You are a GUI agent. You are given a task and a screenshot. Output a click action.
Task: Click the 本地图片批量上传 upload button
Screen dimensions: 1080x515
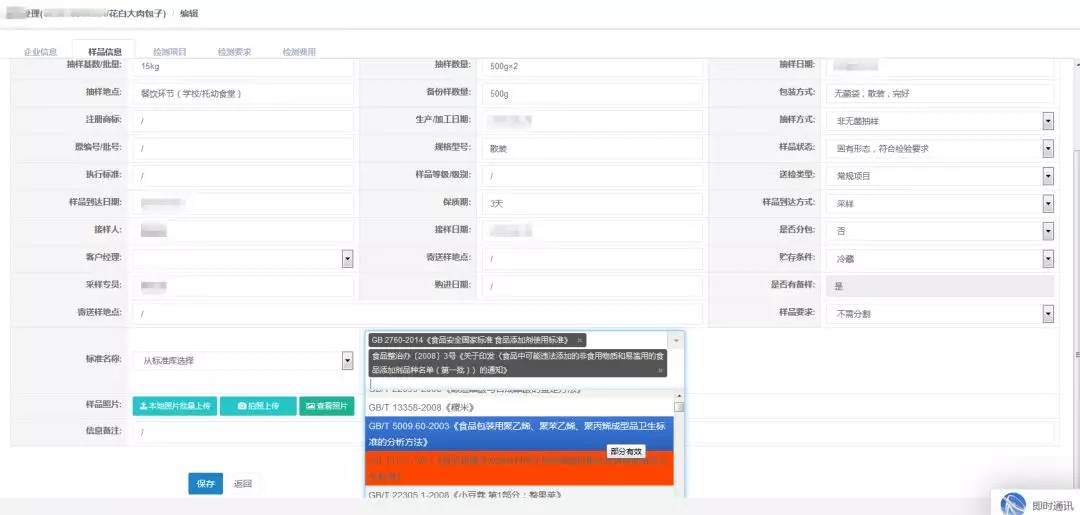[x=175, y=406]
